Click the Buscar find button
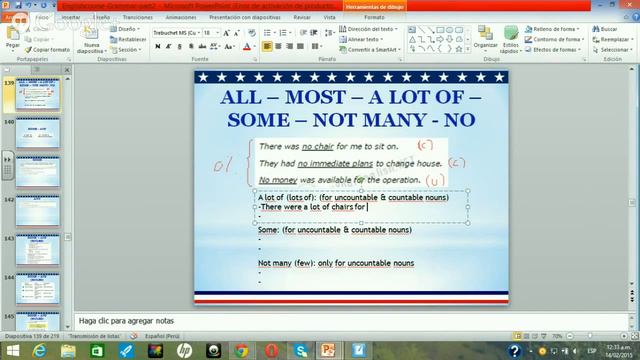 pyautogui.click(x=604, y=29)
